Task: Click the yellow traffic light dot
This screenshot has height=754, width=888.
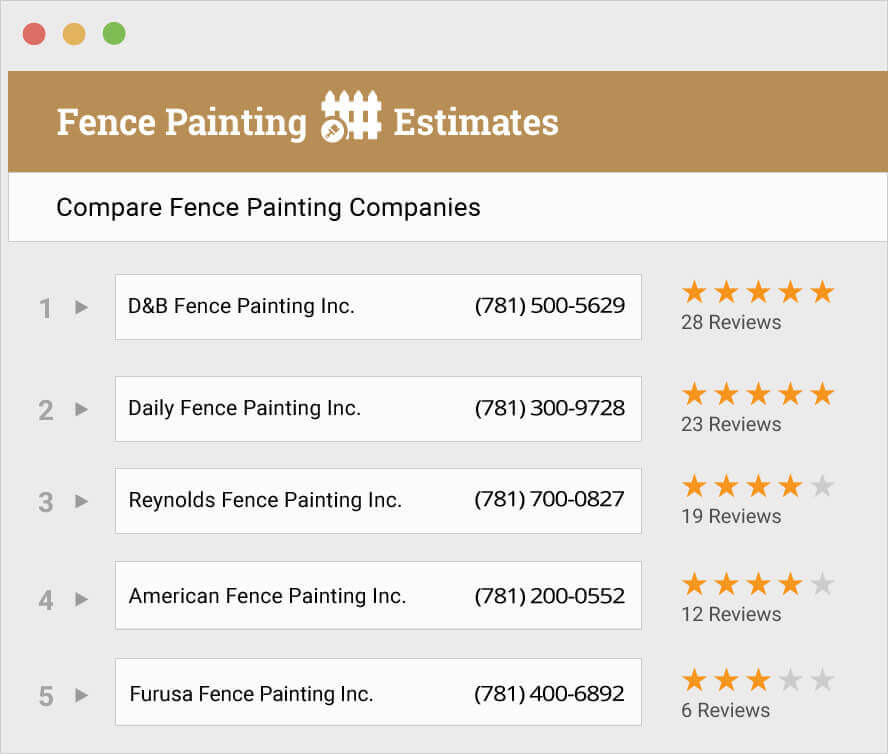Action: [71, 33]
